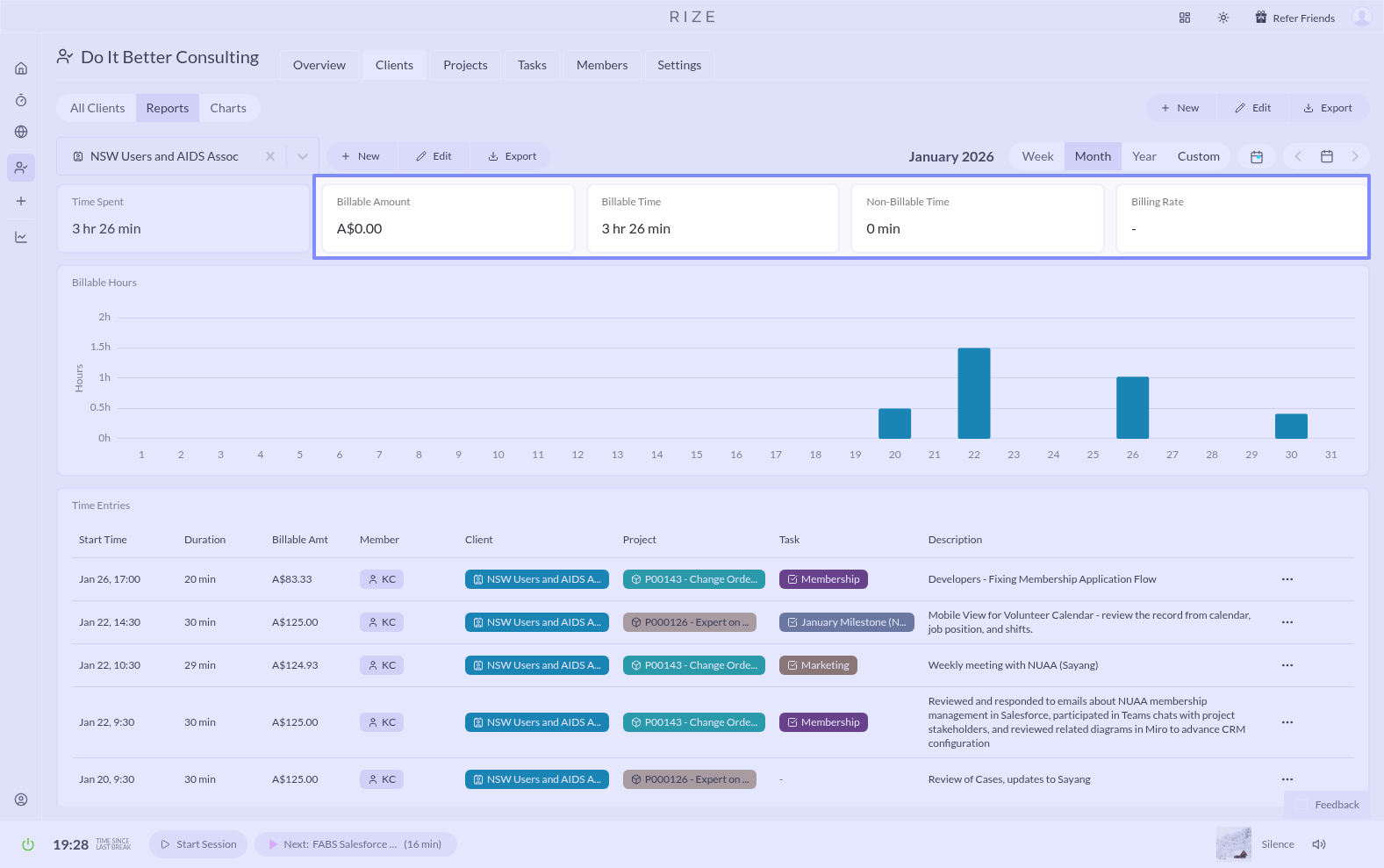Go to previous month with left arrow
Viewport: 1384px width, 868px height.
(1298, 156)
